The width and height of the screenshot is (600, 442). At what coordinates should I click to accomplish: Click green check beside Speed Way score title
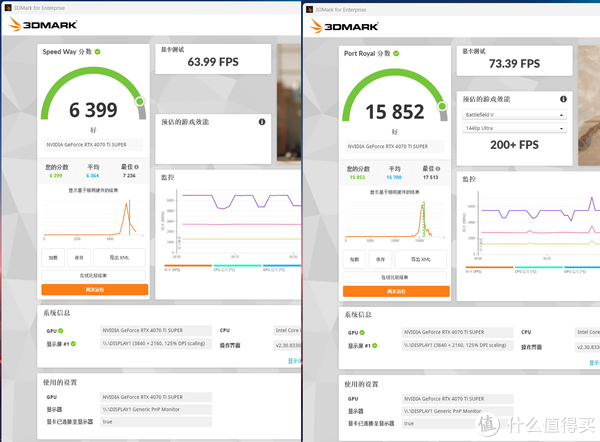coord(98,51)
